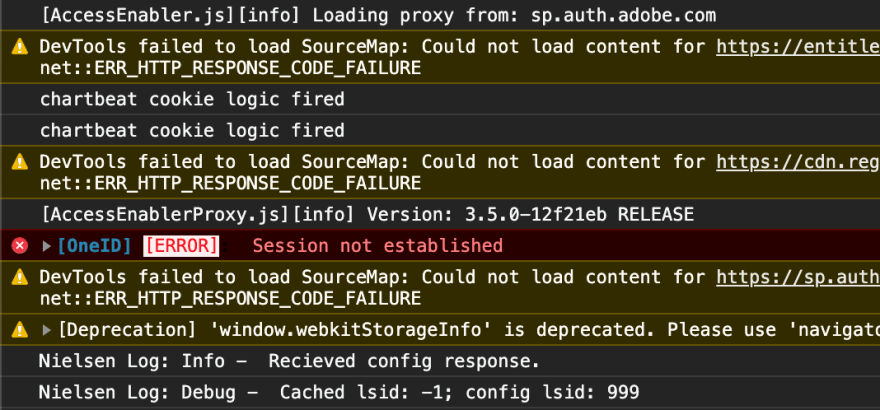Open the https://sp.auth source map link
The height and width of the screenshot is (410, 880).
798,277
